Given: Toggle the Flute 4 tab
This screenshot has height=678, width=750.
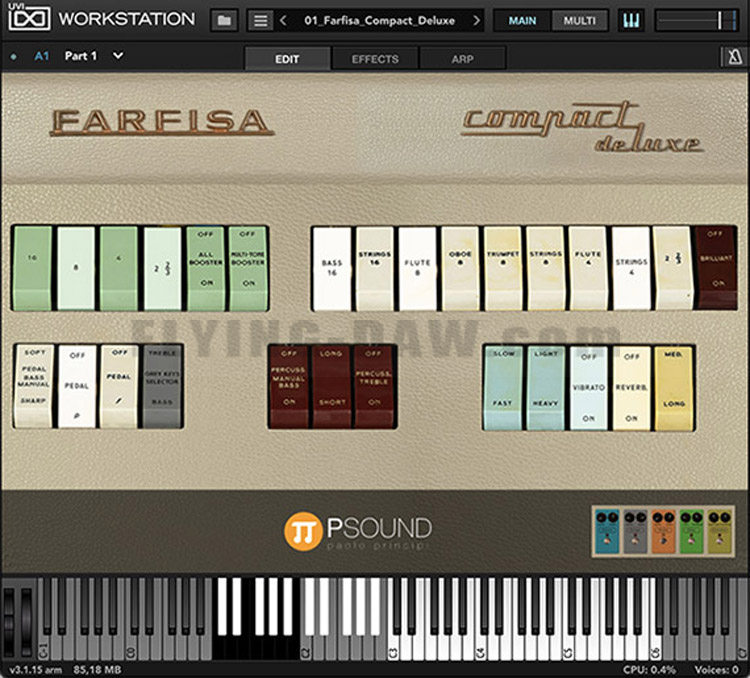Looking at the screenshot, I should tap(588, 268).
